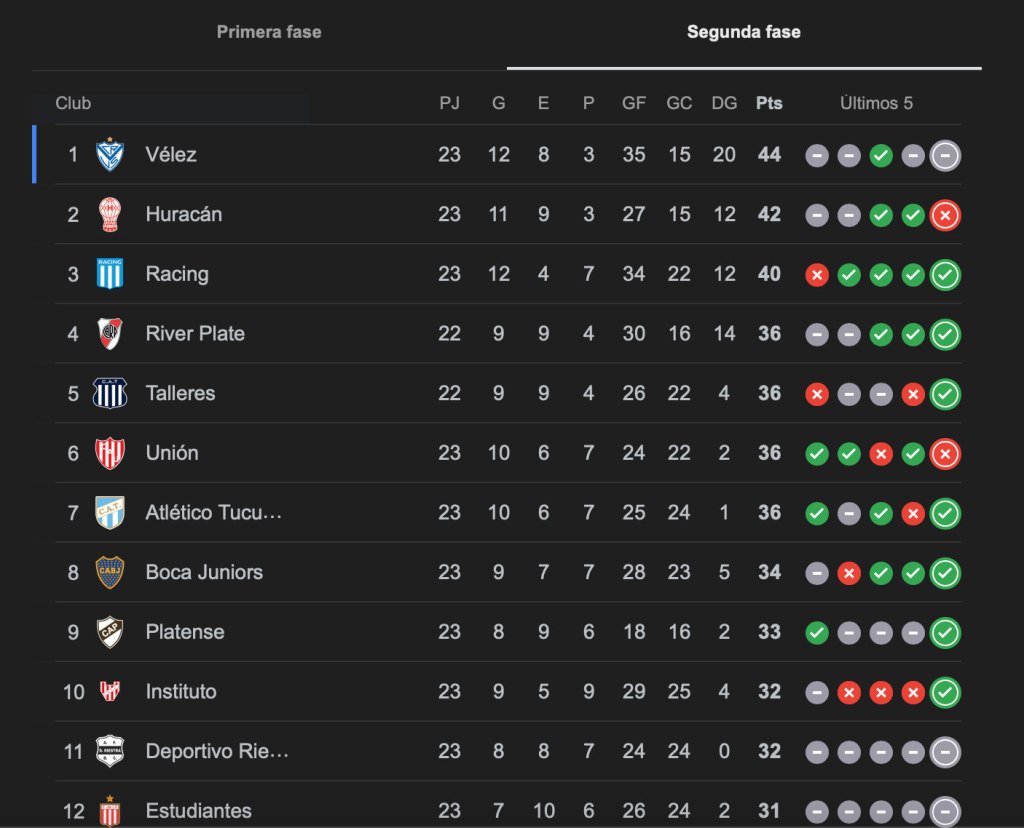Click Racing's most recent win indicator
The image size is (1024, 828).
pyautogui.click(x=945, y=274)
